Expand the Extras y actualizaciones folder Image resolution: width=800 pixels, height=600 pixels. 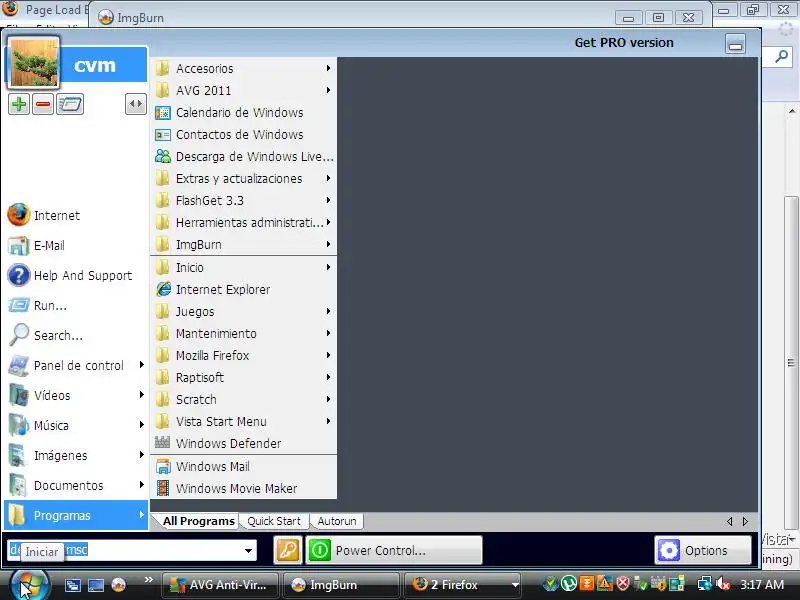(243, 179)
